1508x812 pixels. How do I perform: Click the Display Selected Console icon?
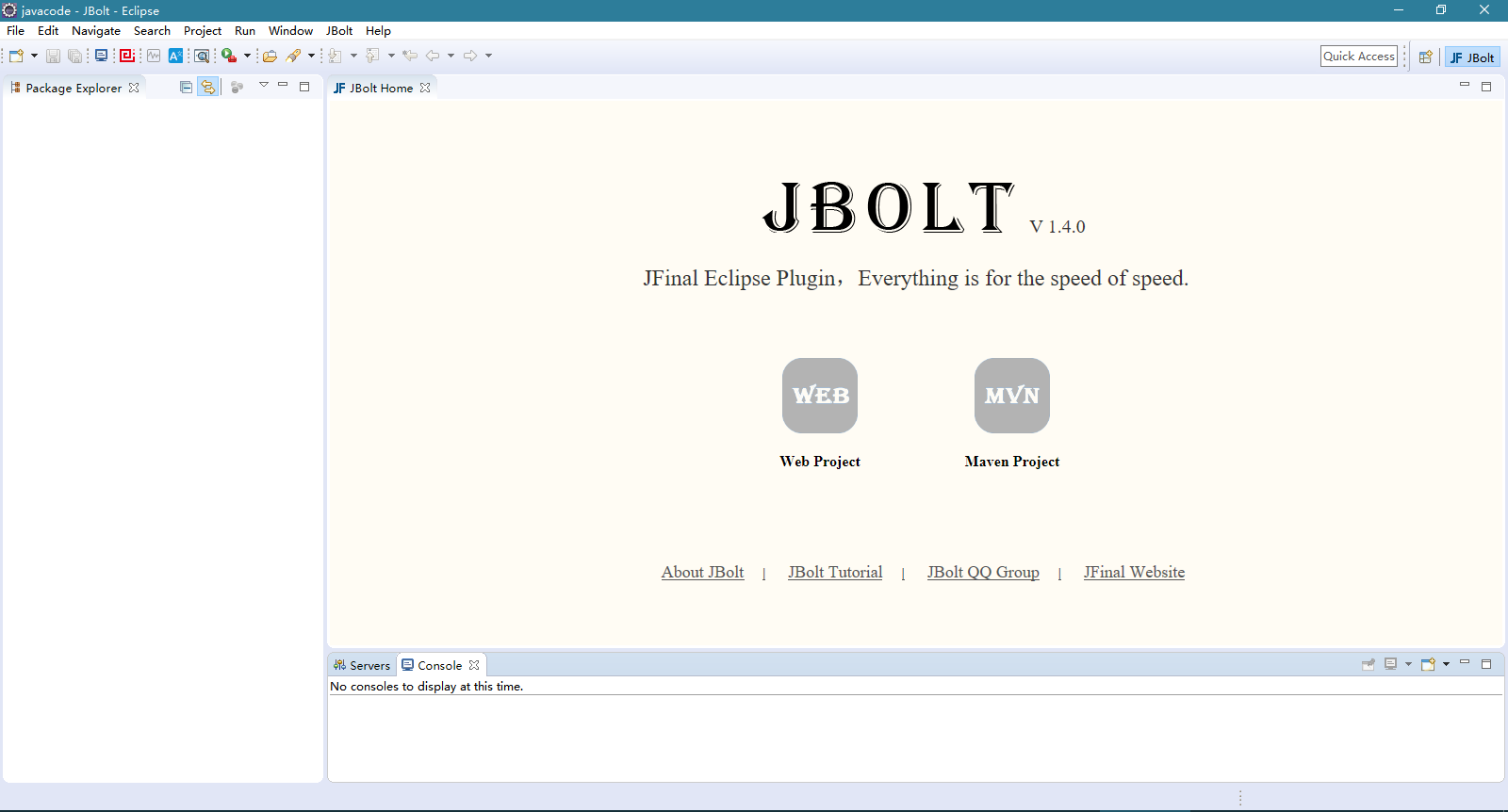1391,664
